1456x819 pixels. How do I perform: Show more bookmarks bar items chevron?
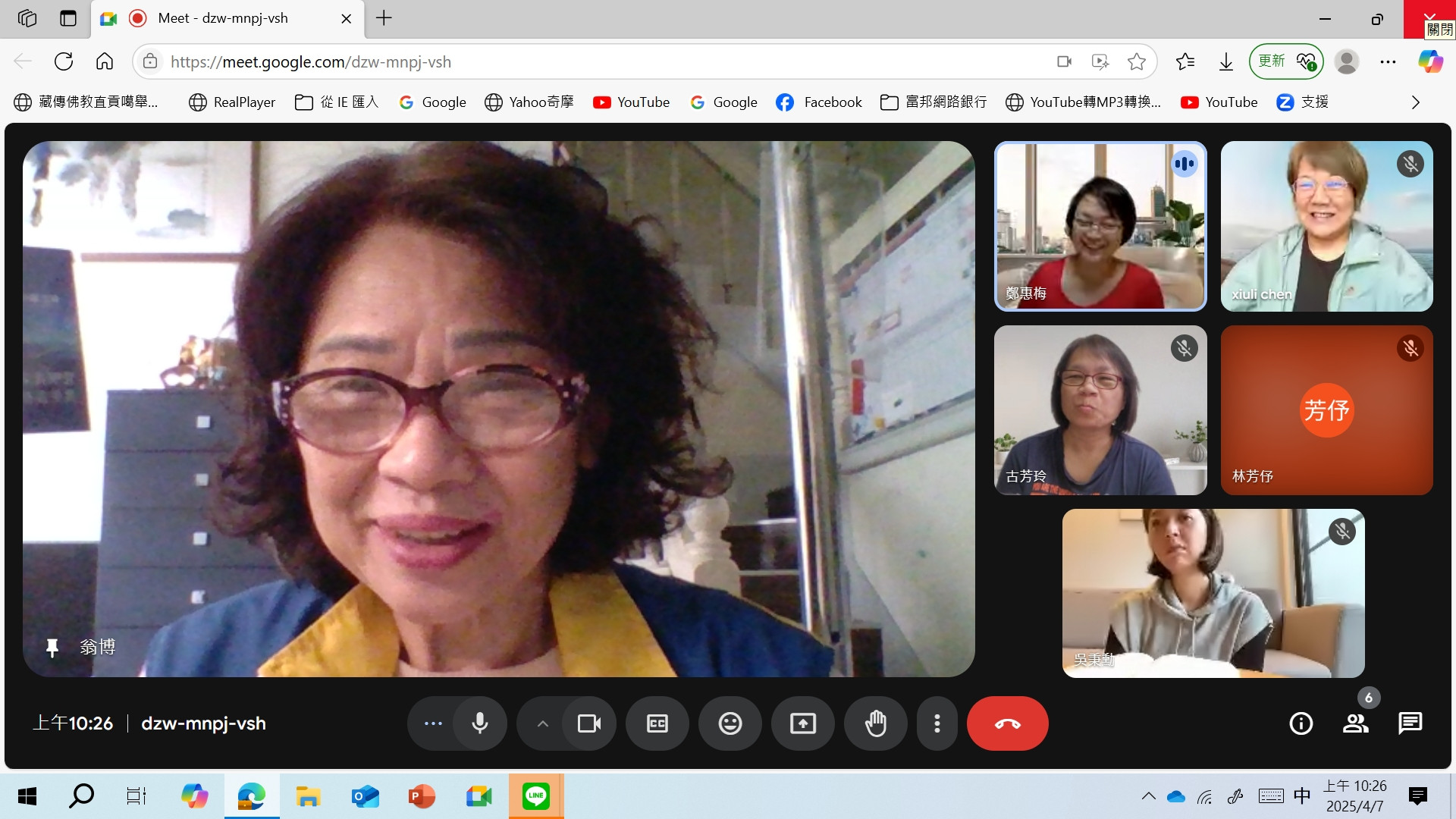[x=1415, y=102]
